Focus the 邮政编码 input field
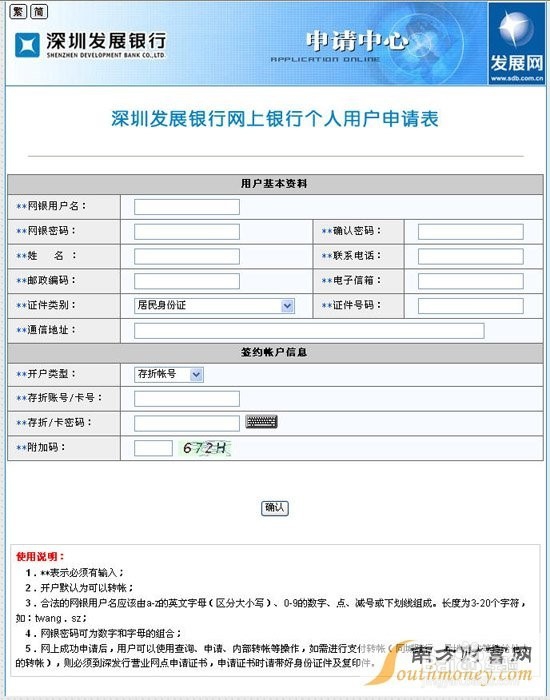Viewport: 550px width, 700px height. pos(187,281)
